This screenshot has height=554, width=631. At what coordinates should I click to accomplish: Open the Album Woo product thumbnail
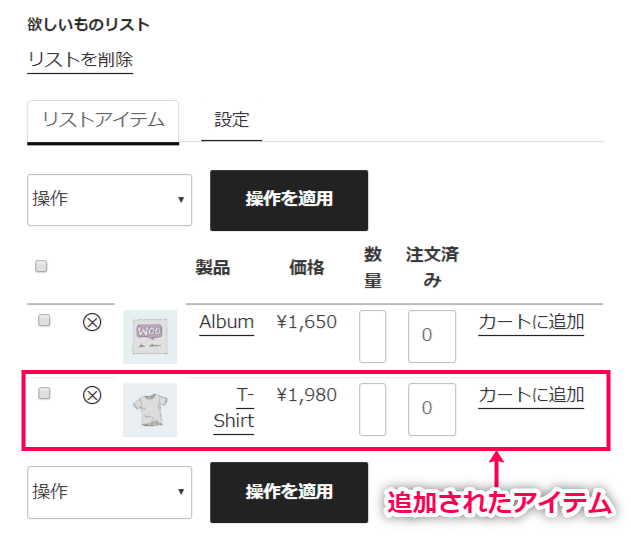[150, 337]
